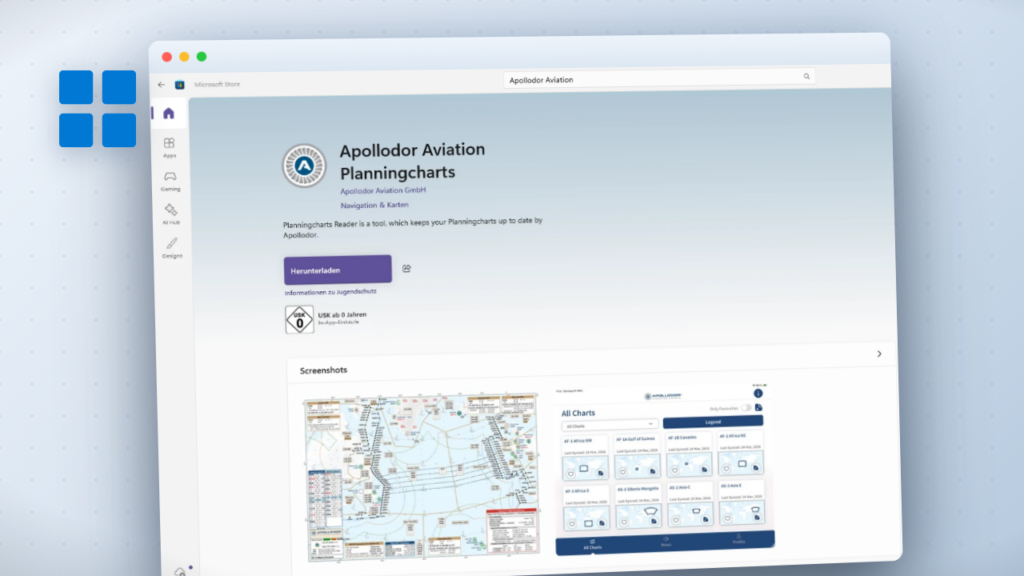Go back with the arrow beside Microsoft Store

[161, 84]
